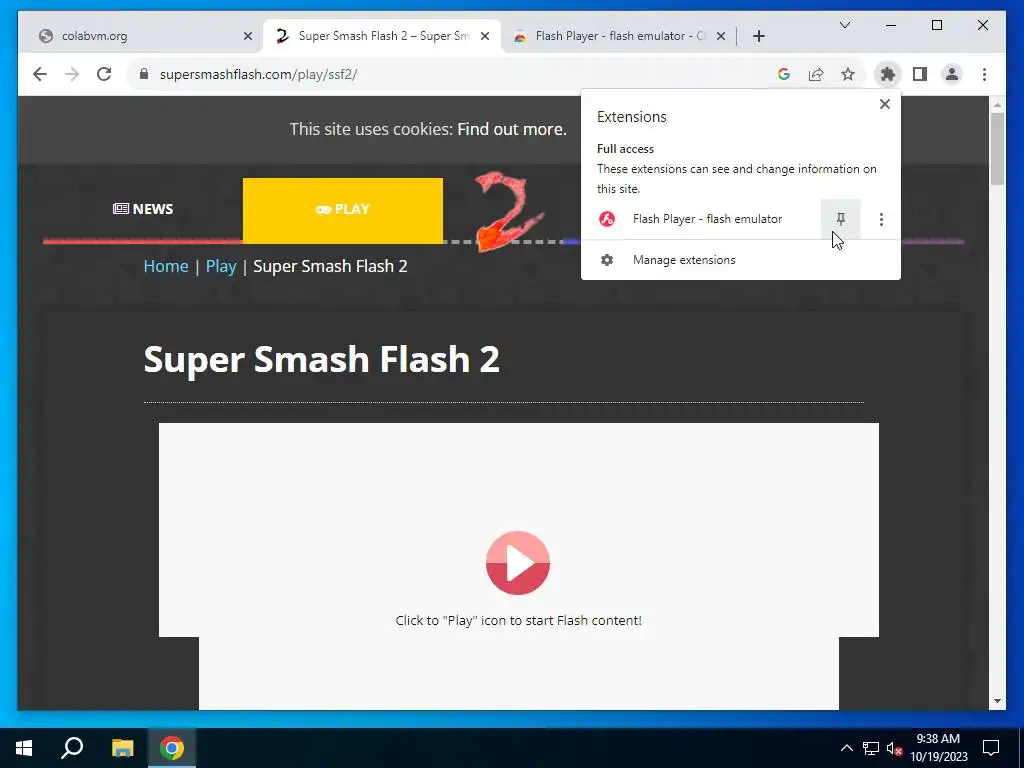
Task: Go to Home breadcrumb link
Action: pyautogui.click(x=166, y=266)
